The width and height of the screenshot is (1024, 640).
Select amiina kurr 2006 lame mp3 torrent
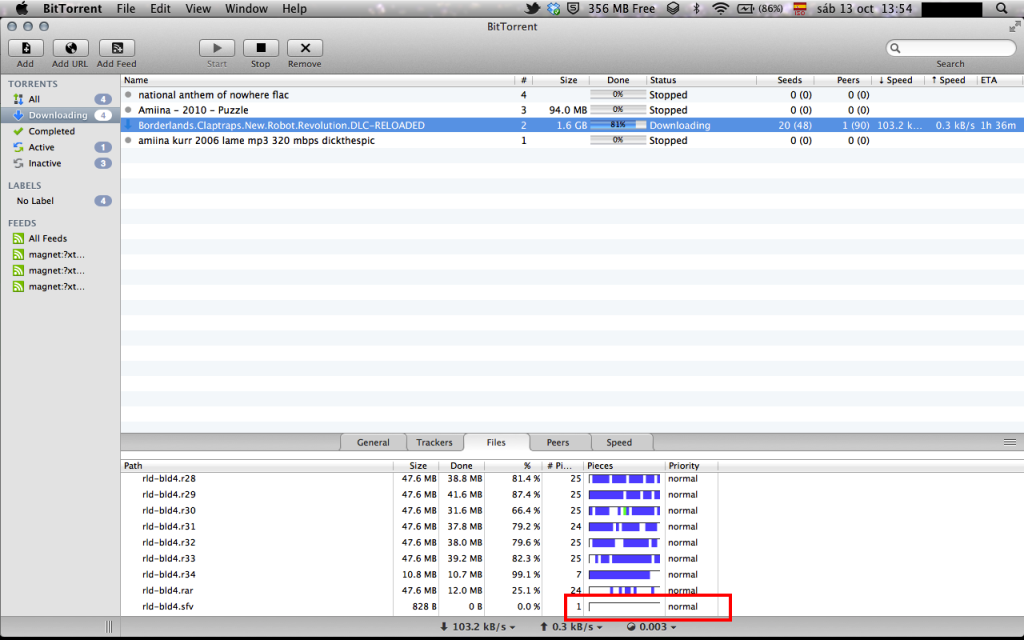coord(572,140)
